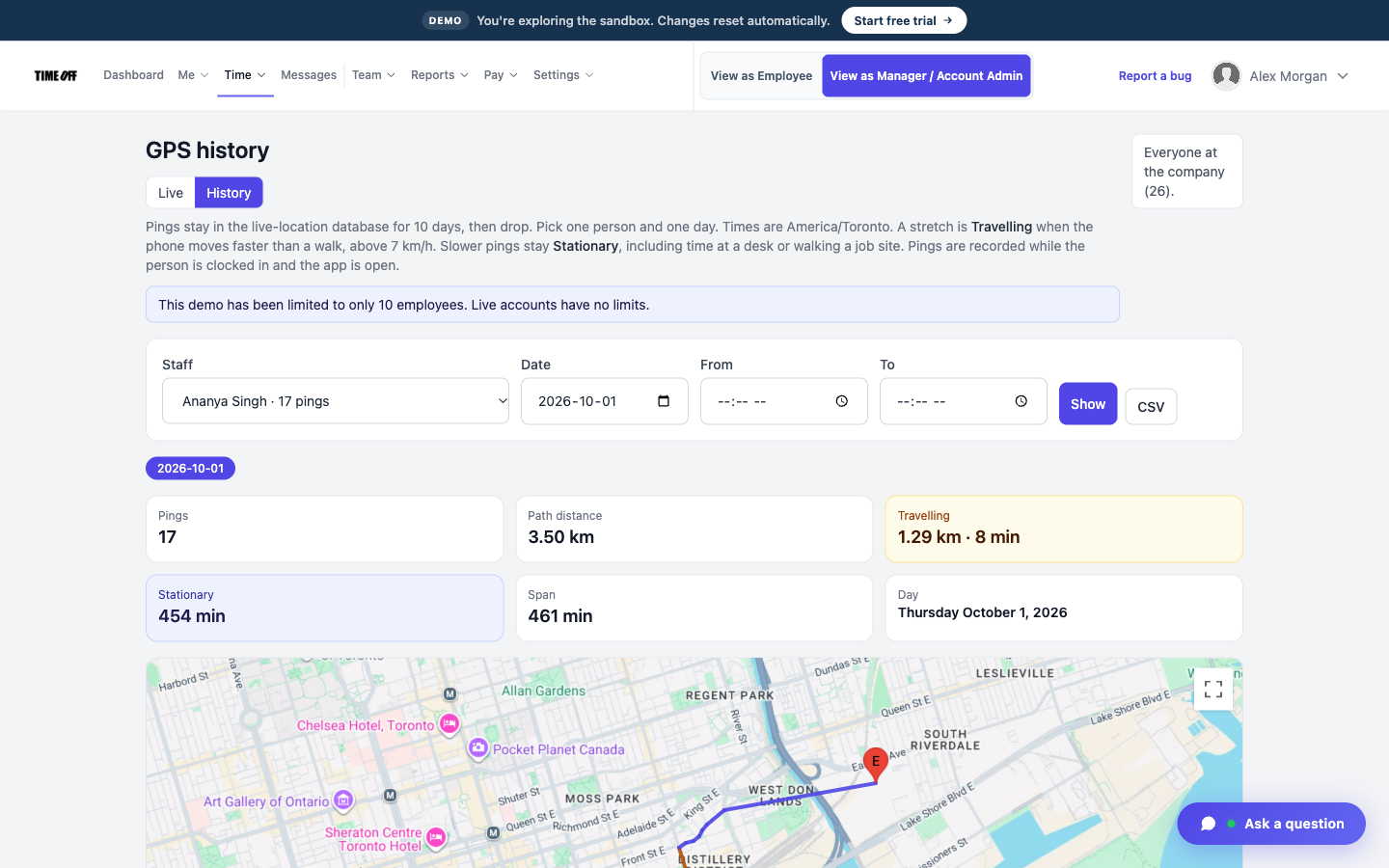Click the Stationary 454 min card
Image resolution: width=1389 pixels, height=868 pixels.
(324, 608)
